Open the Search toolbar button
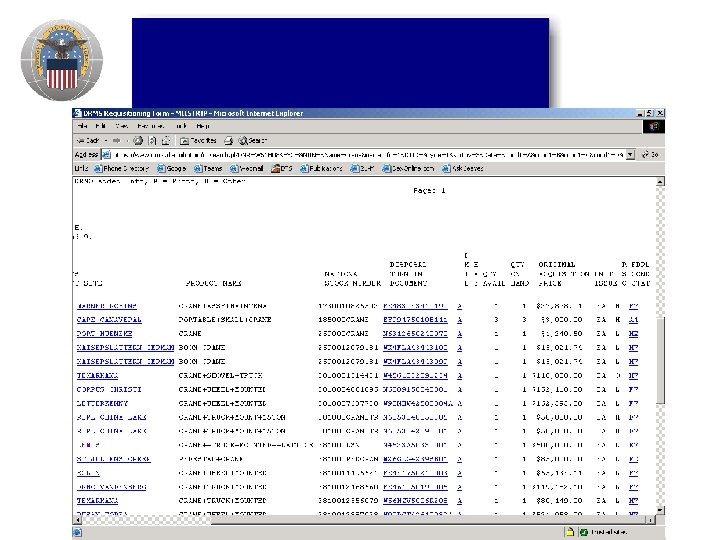720x540 pixels. (253, 141)
